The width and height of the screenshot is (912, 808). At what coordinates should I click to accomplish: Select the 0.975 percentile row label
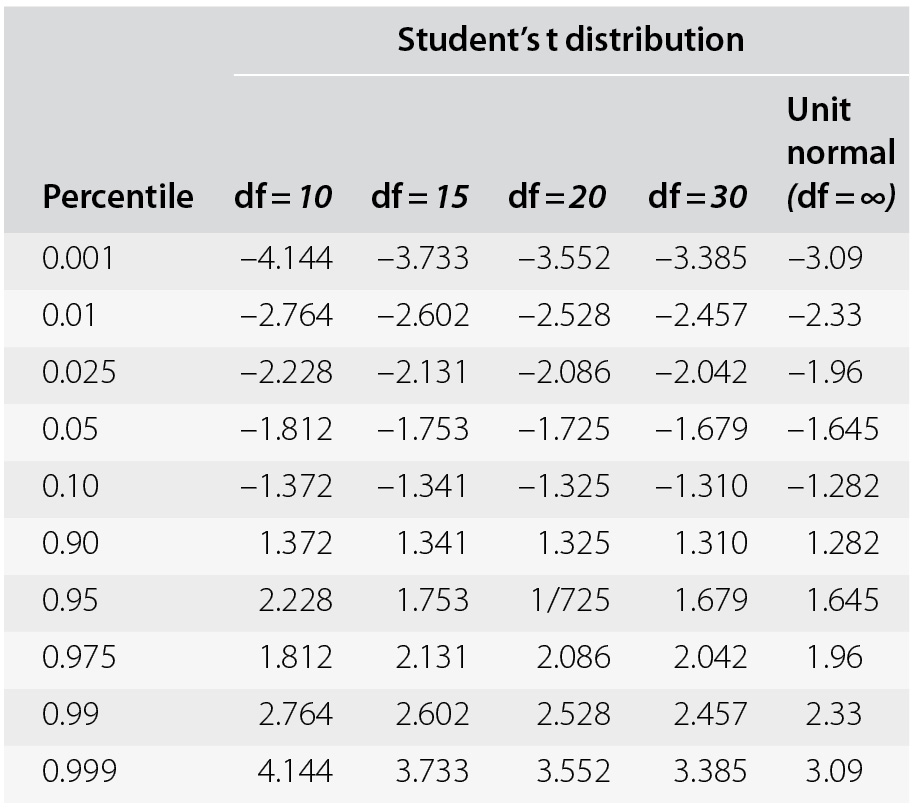pyautogui.click(x=79, y=657)
